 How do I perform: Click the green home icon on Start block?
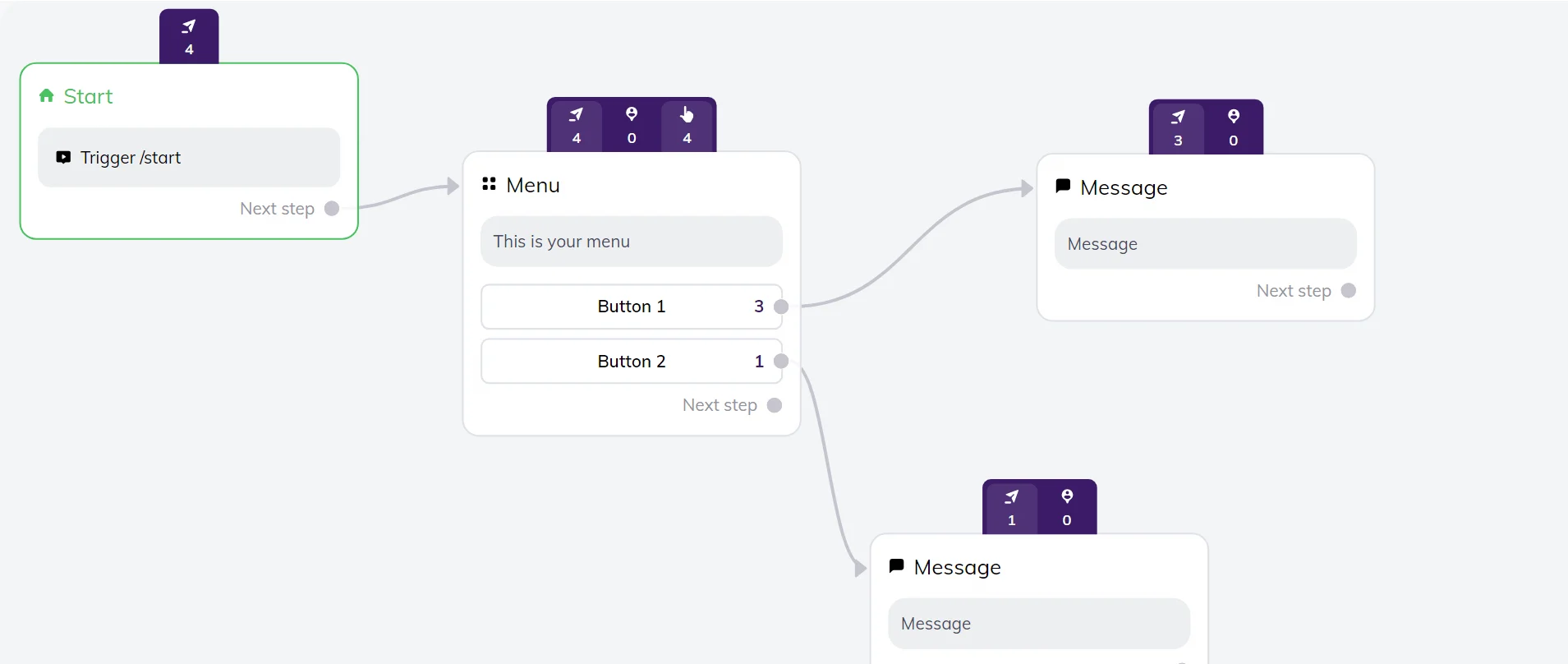coord(47,96)
